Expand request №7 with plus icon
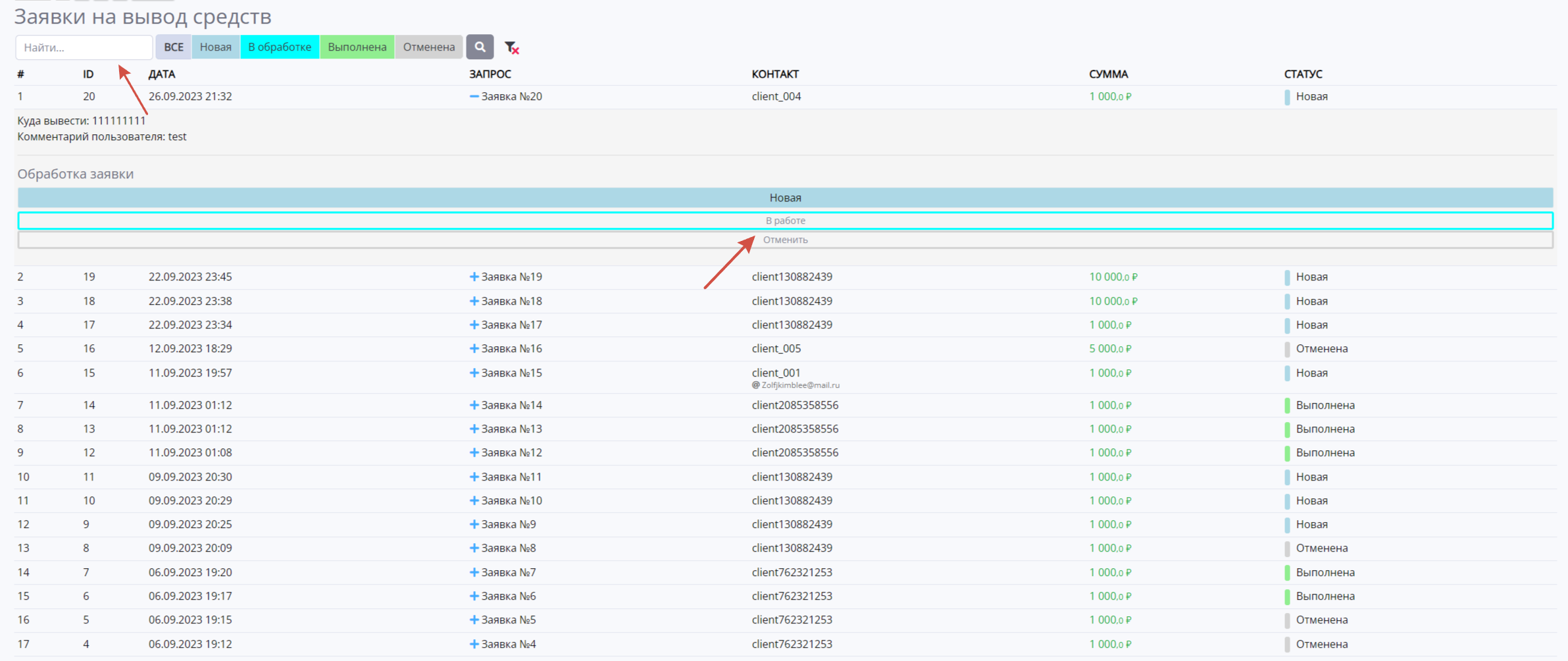Viewport: 1568px width, 661px height. tap(474, 573)
